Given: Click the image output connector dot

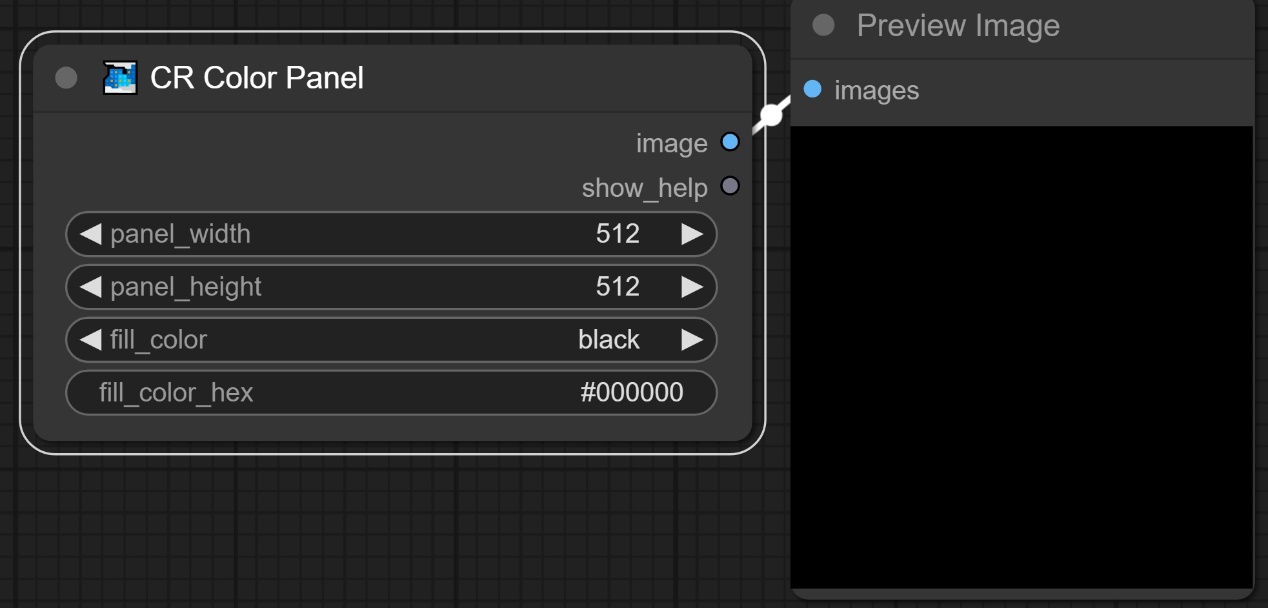Looking at the screenshot, I should (730, 143).
